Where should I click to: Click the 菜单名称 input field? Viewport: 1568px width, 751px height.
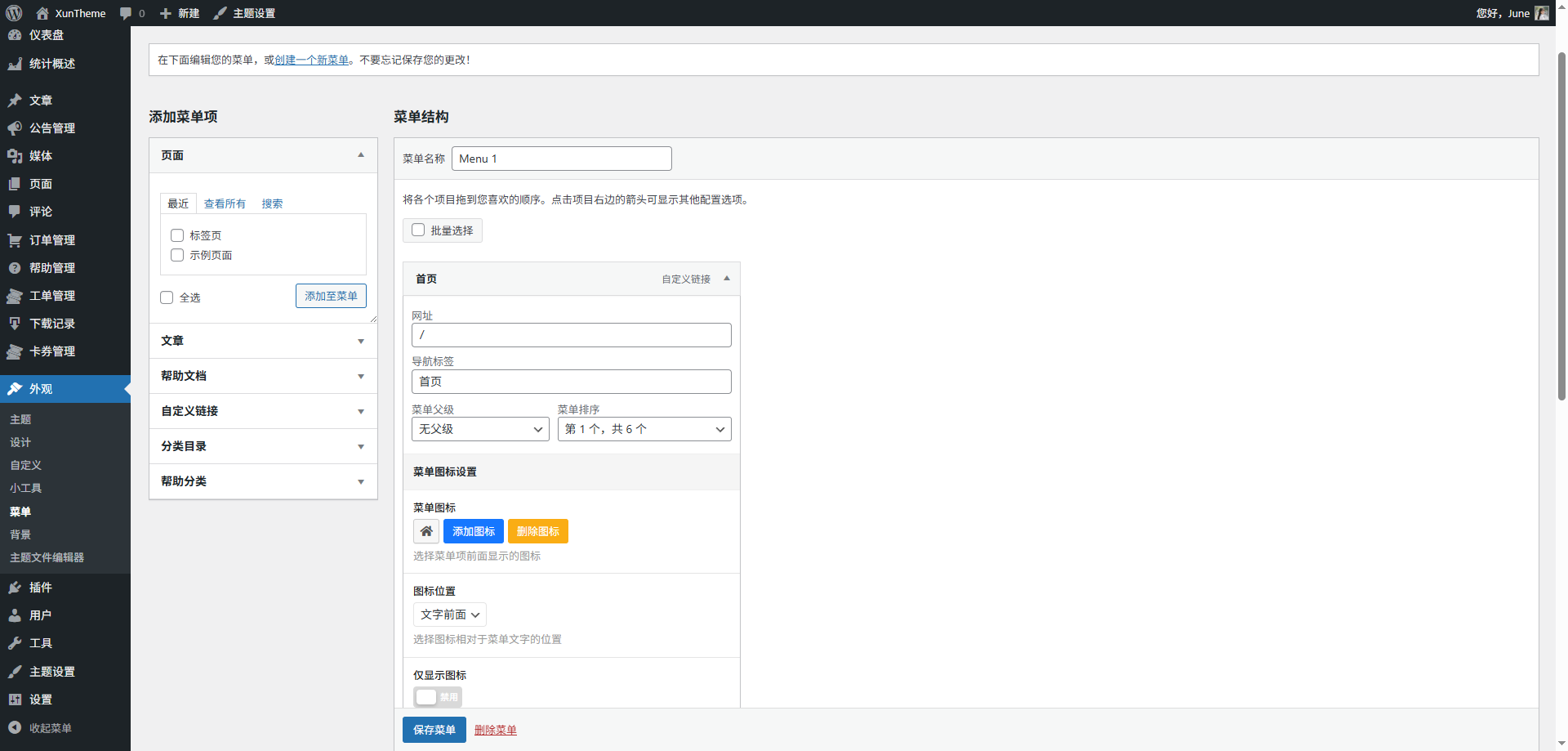point(561,159)
